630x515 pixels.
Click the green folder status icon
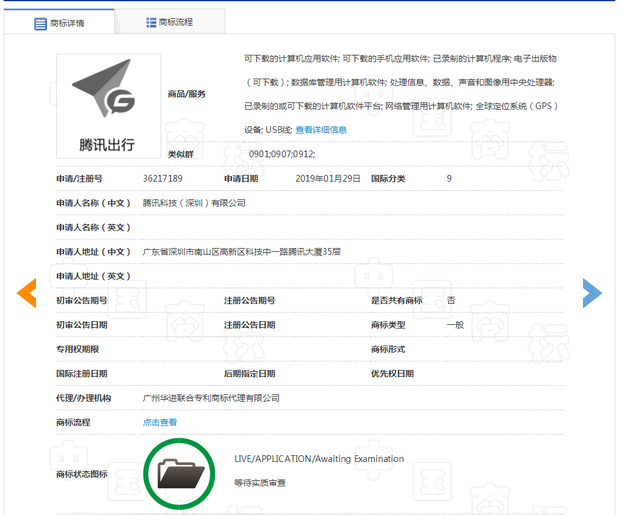coord(179,474)
